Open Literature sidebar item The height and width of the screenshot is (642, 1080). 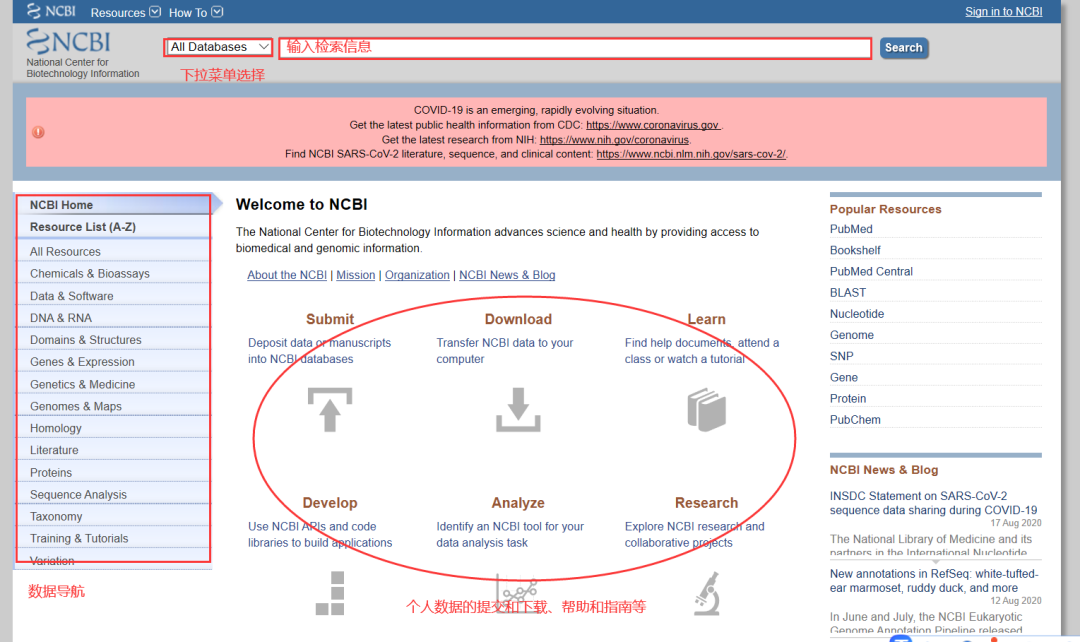[113, 450]
